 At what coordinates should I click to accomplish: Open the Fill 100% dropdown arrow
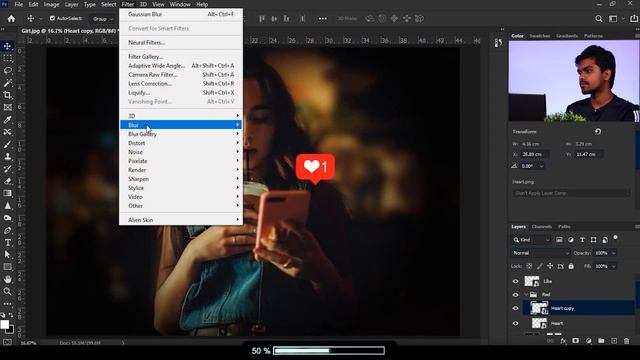pyautogui.click(x=613, y=266)
